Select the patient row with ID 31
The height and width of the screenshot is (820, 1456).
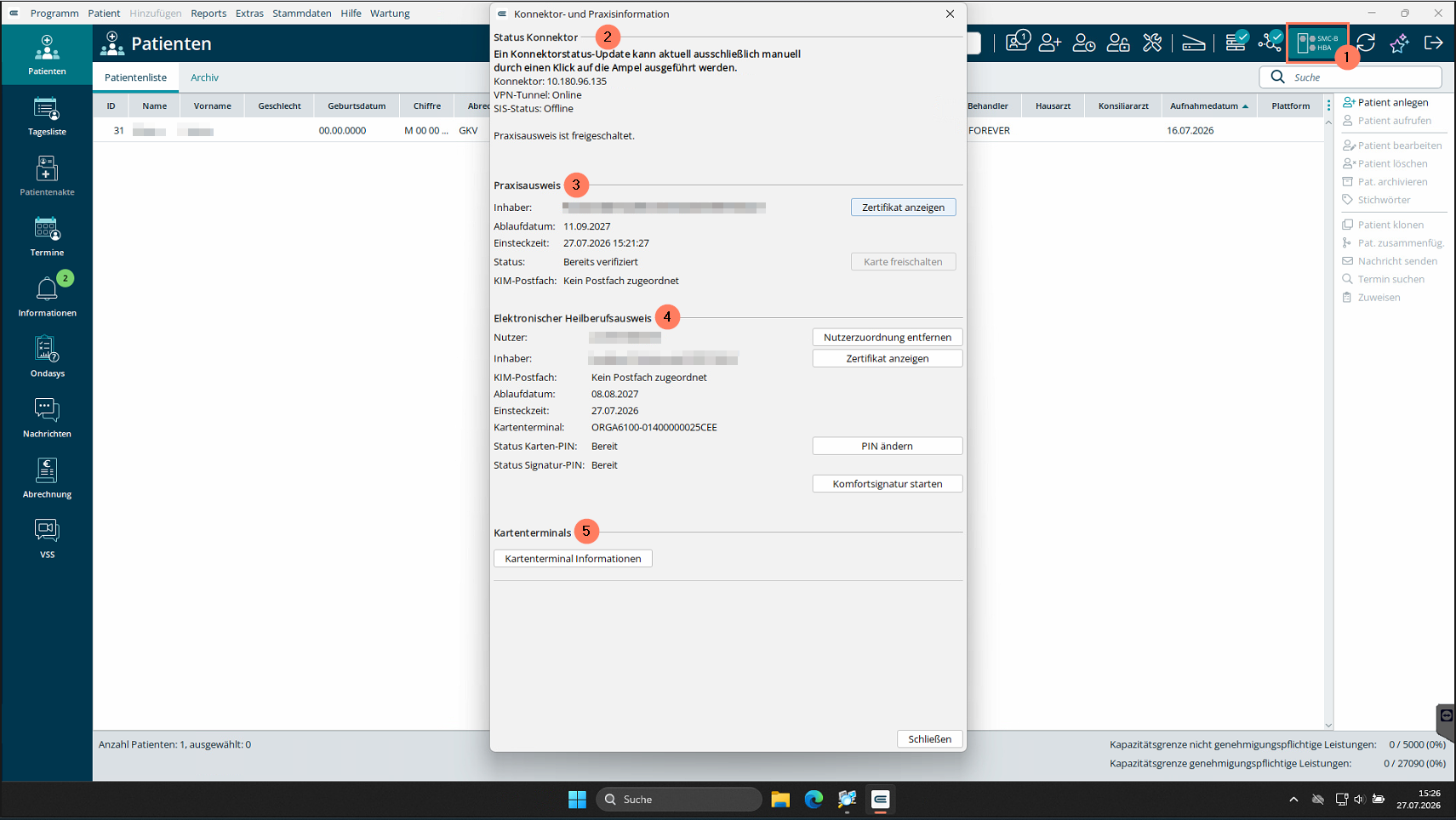coord(708,131)
